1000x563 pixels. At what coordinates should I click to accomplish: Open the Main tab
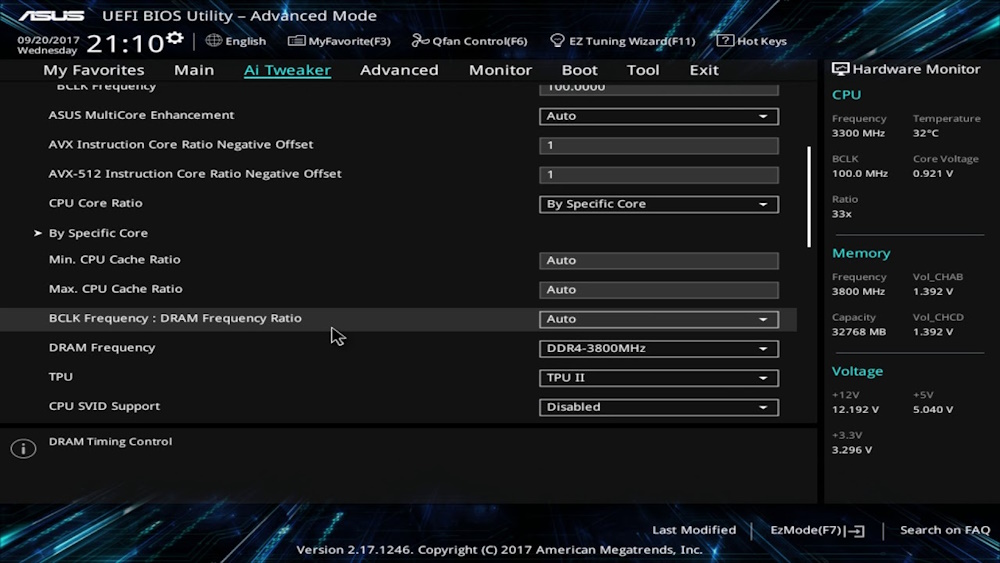tap(194, 70)
